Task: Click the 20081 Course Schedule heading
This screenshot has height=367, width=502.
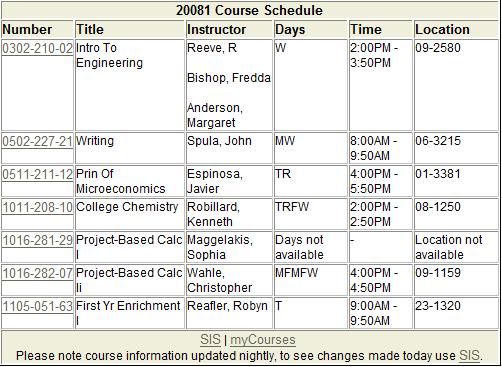Action: tap(249, 10)
